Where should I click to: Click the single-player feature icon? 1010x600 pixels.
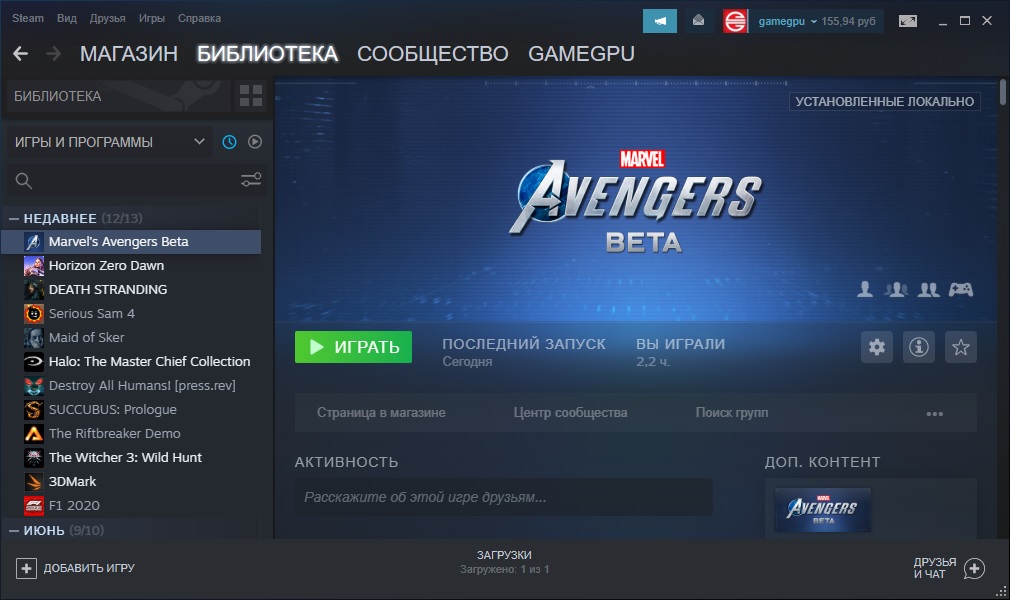[x=865, y=289]
